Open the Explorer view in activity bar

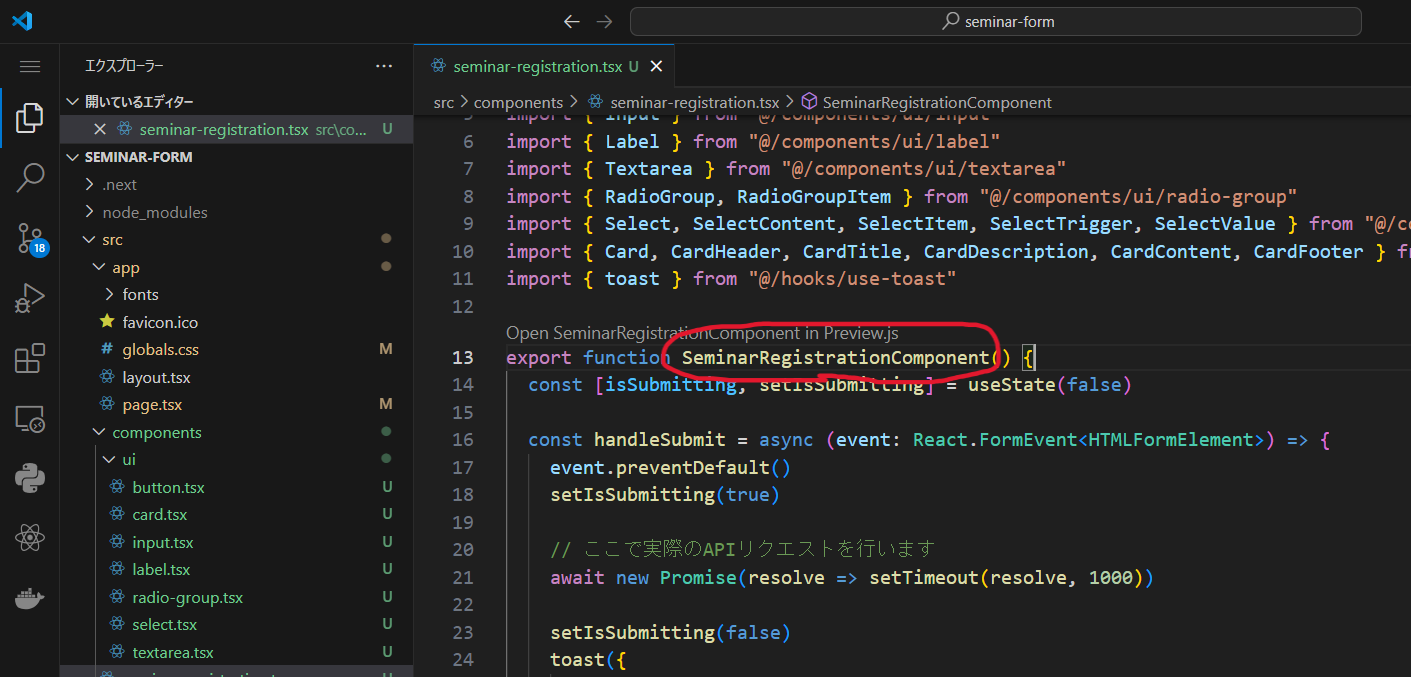point(30,118)
